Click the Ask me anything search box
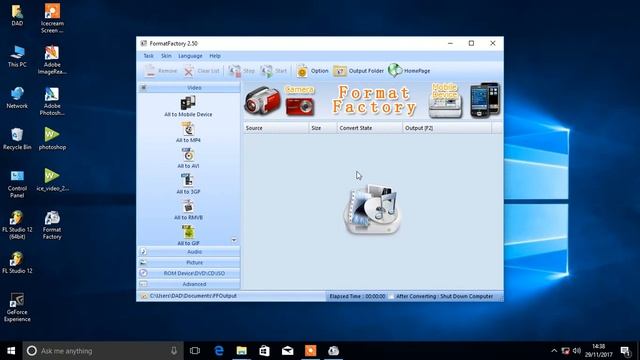The image size is (640, 360). pyautogui.click(x=103, y=351)
